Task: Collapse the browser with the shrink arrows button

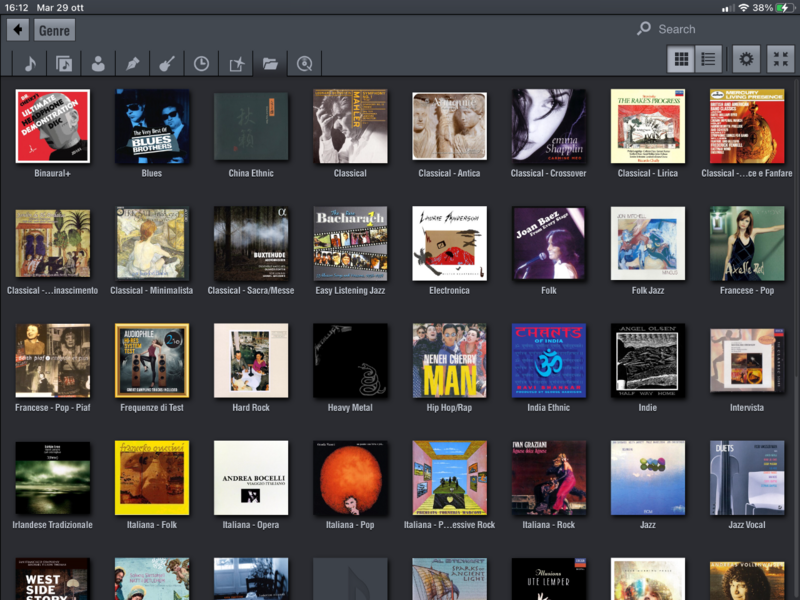Action: 780,59
